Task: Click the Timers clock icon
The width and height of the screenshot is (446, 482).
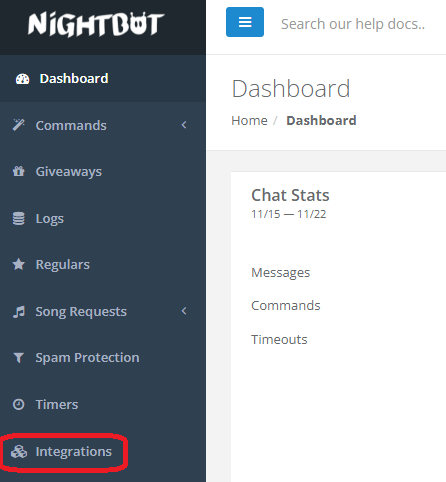Action: click(x=19, y=404)
